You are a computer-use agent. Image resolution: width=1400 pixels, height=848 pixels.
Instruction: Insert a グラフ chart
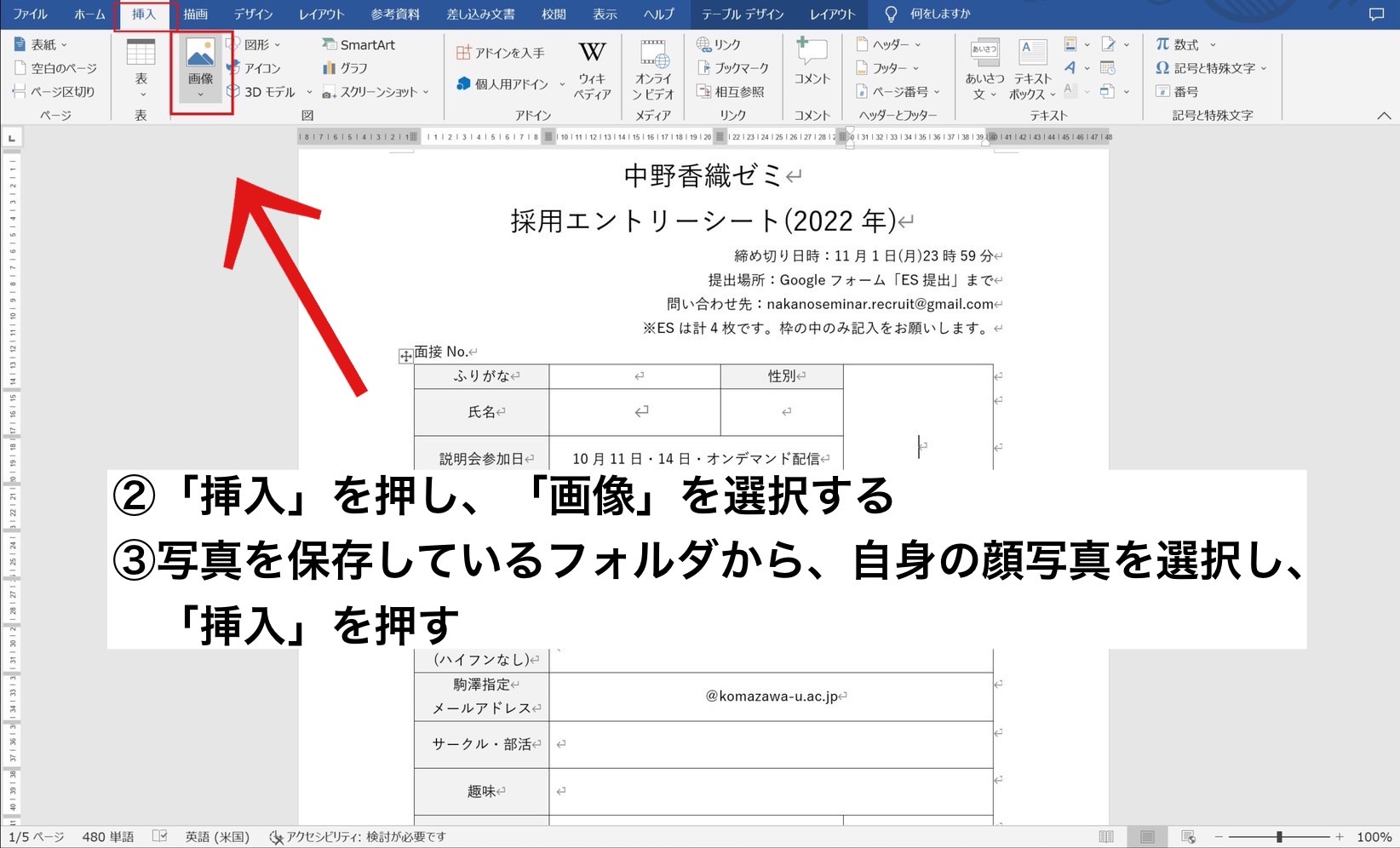point(345,68)
